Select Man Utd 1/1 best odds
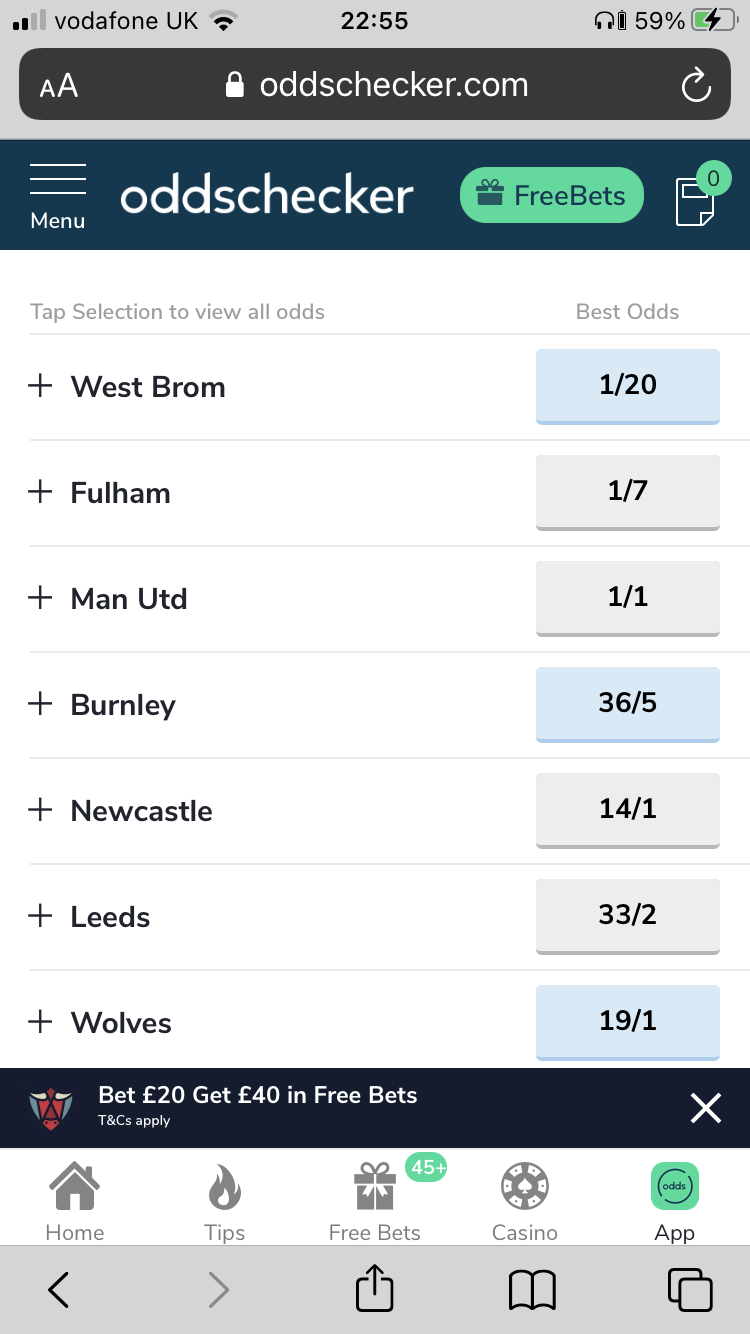Screen dimensions: 750x1334 pyautogui.click(x=628, y=598)
